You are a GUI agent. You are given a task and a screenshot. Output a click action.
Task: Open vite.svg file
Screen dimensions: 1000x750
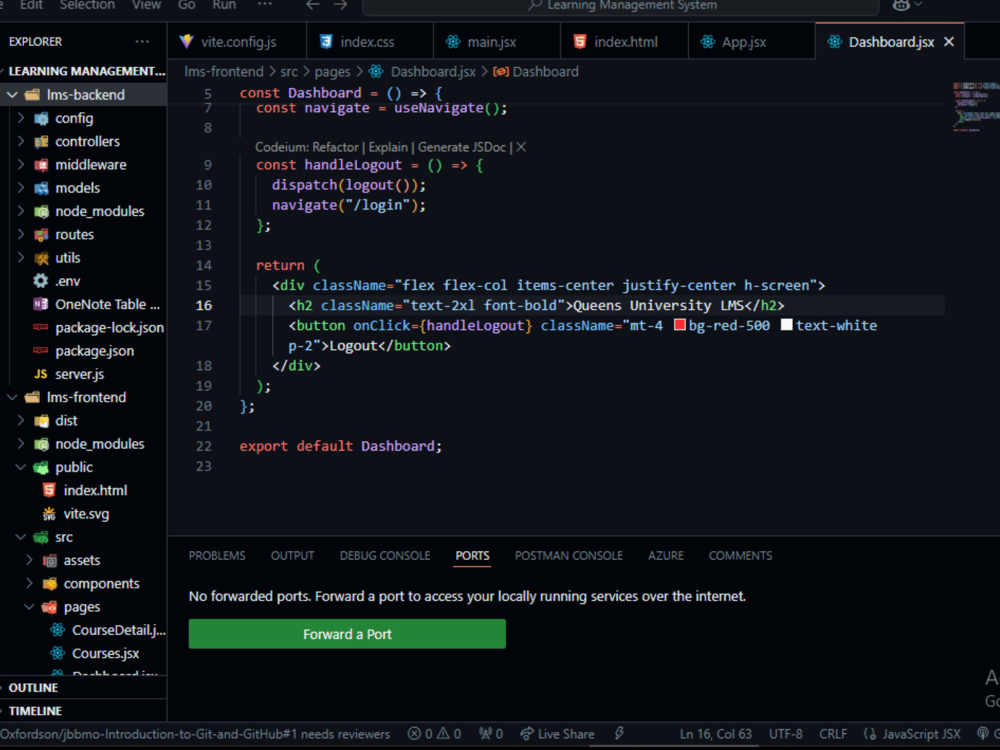84,514
